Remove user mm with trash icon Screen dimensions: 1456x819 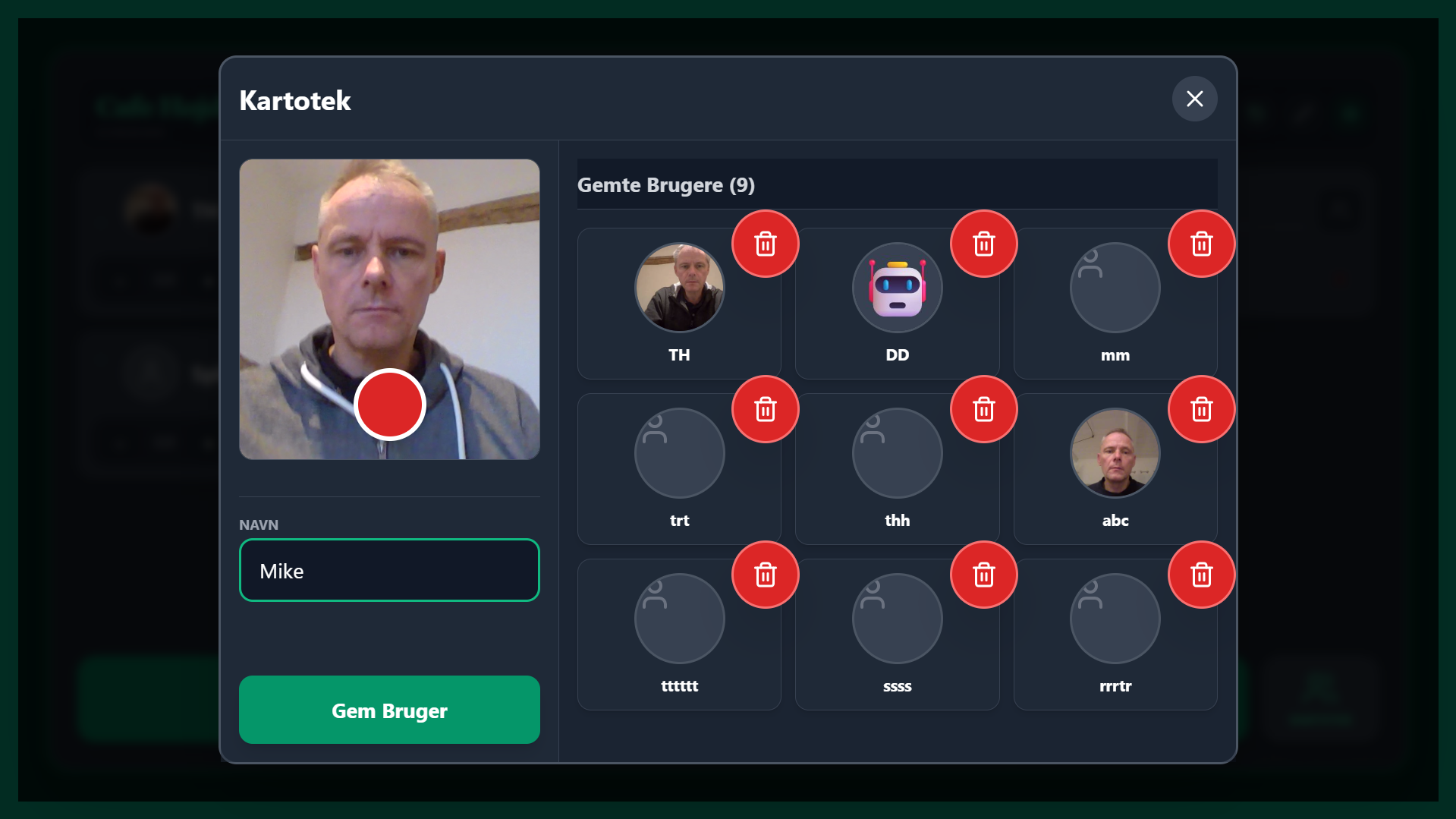tap(1201, 244)
